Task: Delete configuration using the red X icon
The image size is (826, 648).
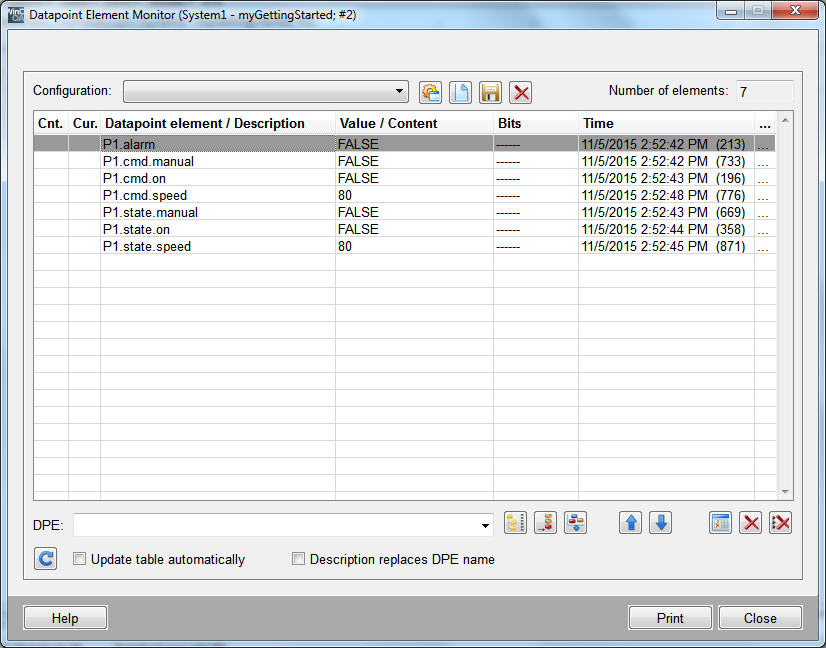Action: tap(520, 93)
